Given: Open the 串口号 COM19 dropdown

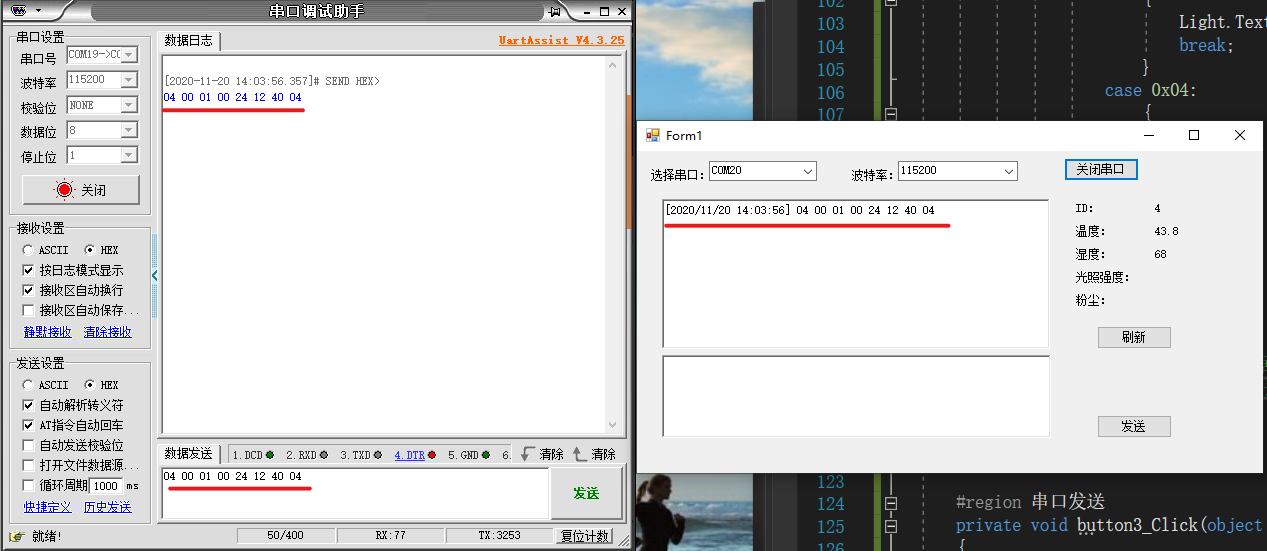Looking at the screenshot, I should coord(128,55).
